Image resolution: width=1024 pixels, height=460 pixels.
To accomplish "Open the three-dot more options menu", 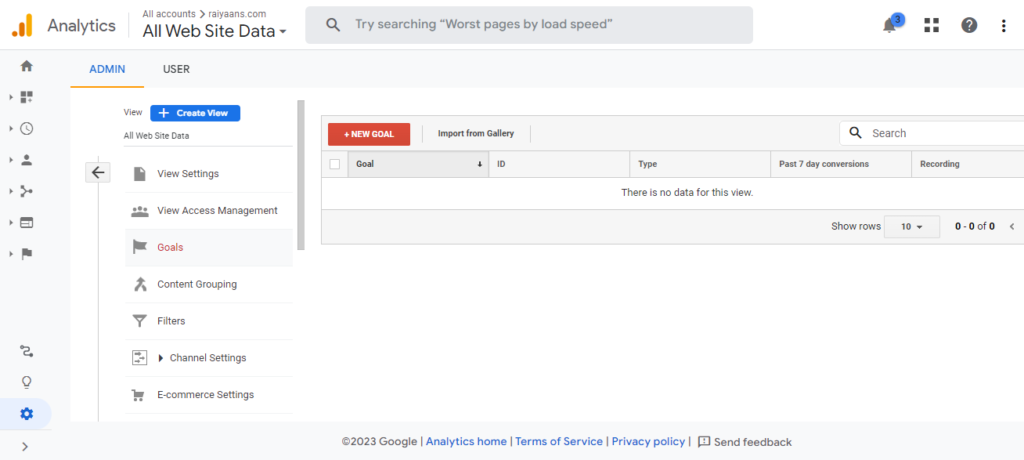I will (1003, 25).
